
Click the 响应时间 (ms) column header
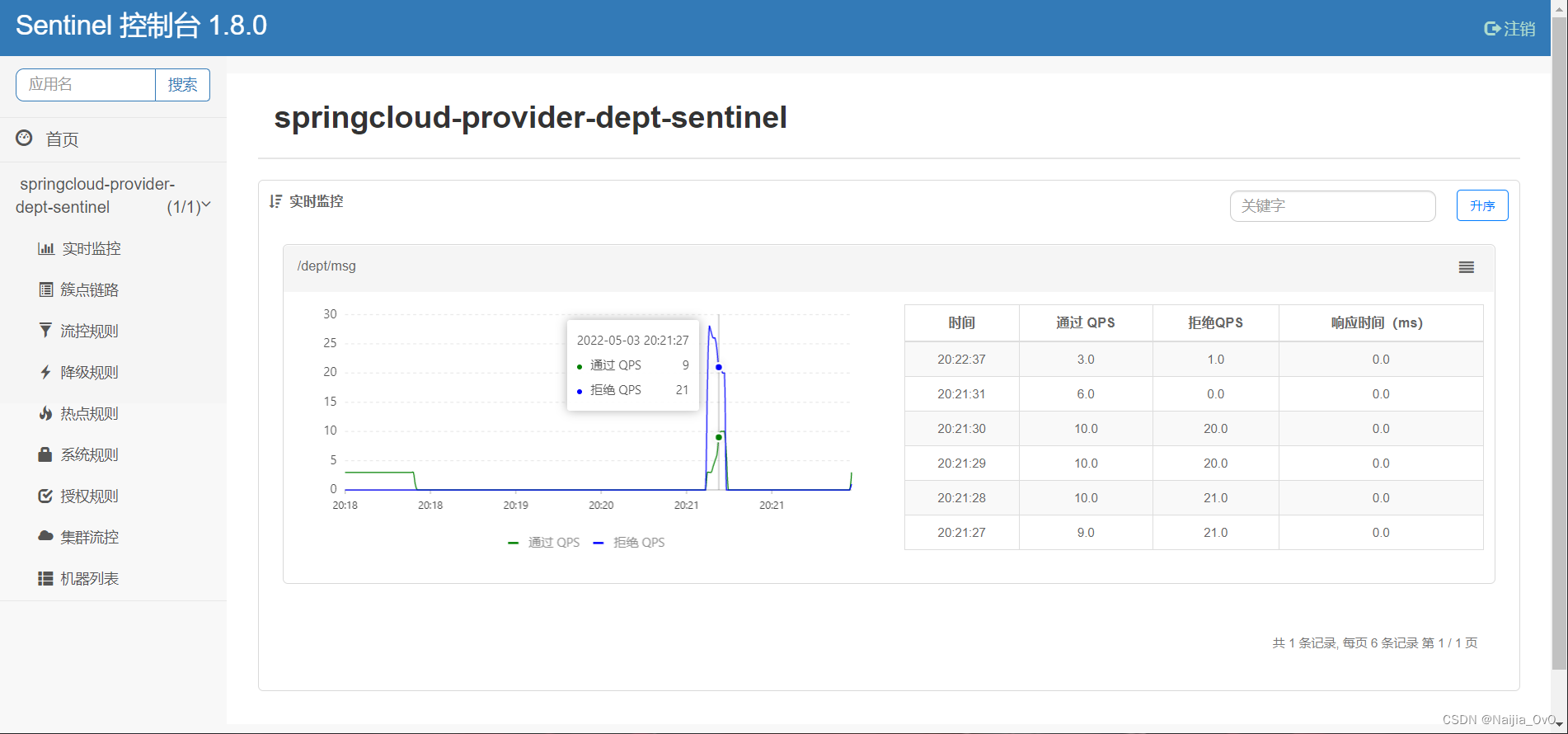click(1381, 322)
